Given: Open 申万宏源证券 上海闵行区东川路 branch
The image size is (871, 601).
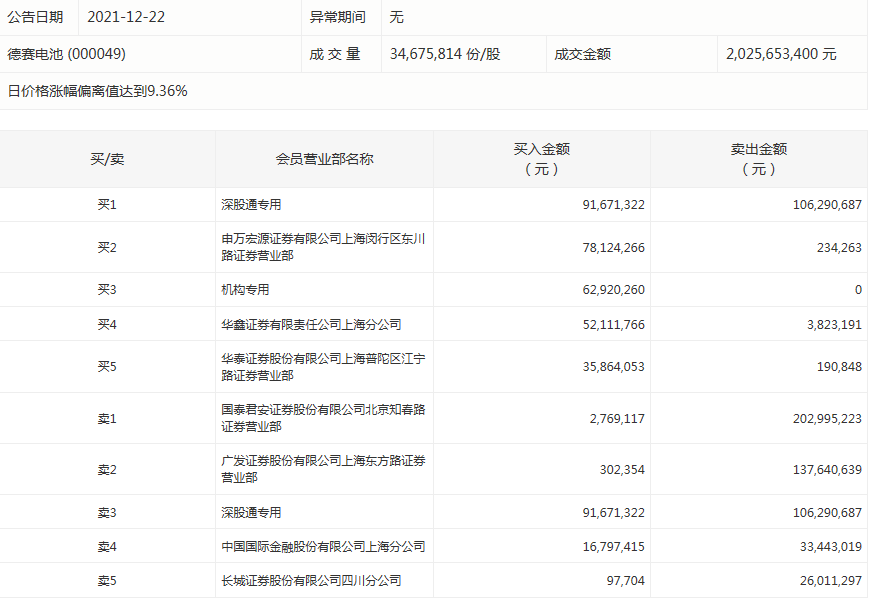Looking at the screenshot, I should click(x=323, y=247).
